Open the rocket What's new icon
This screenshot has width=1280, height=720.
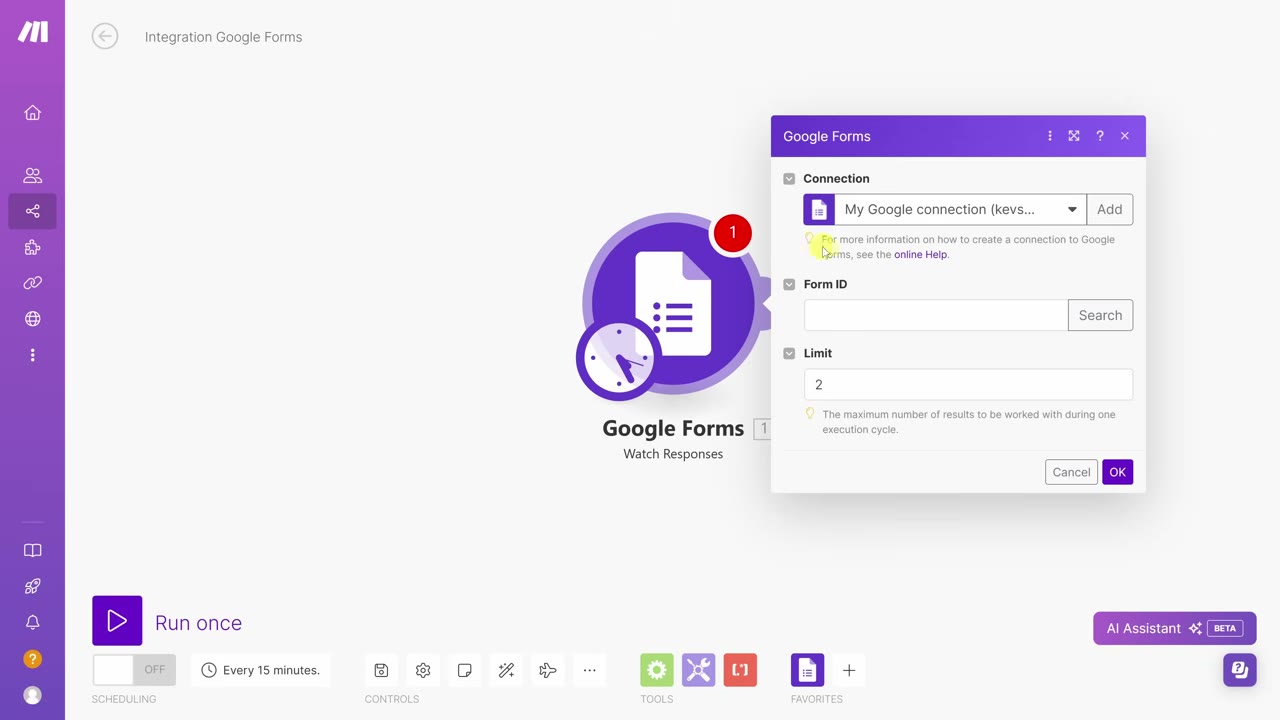(x=33, y=587)
